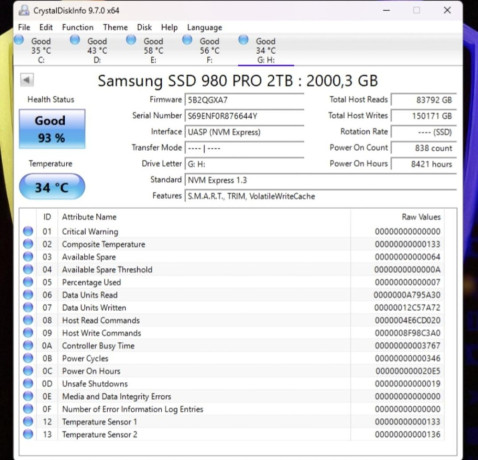Click the Features field with S.M.A.R.T., TRIM
Screen dimensions: 478x460
320,196
